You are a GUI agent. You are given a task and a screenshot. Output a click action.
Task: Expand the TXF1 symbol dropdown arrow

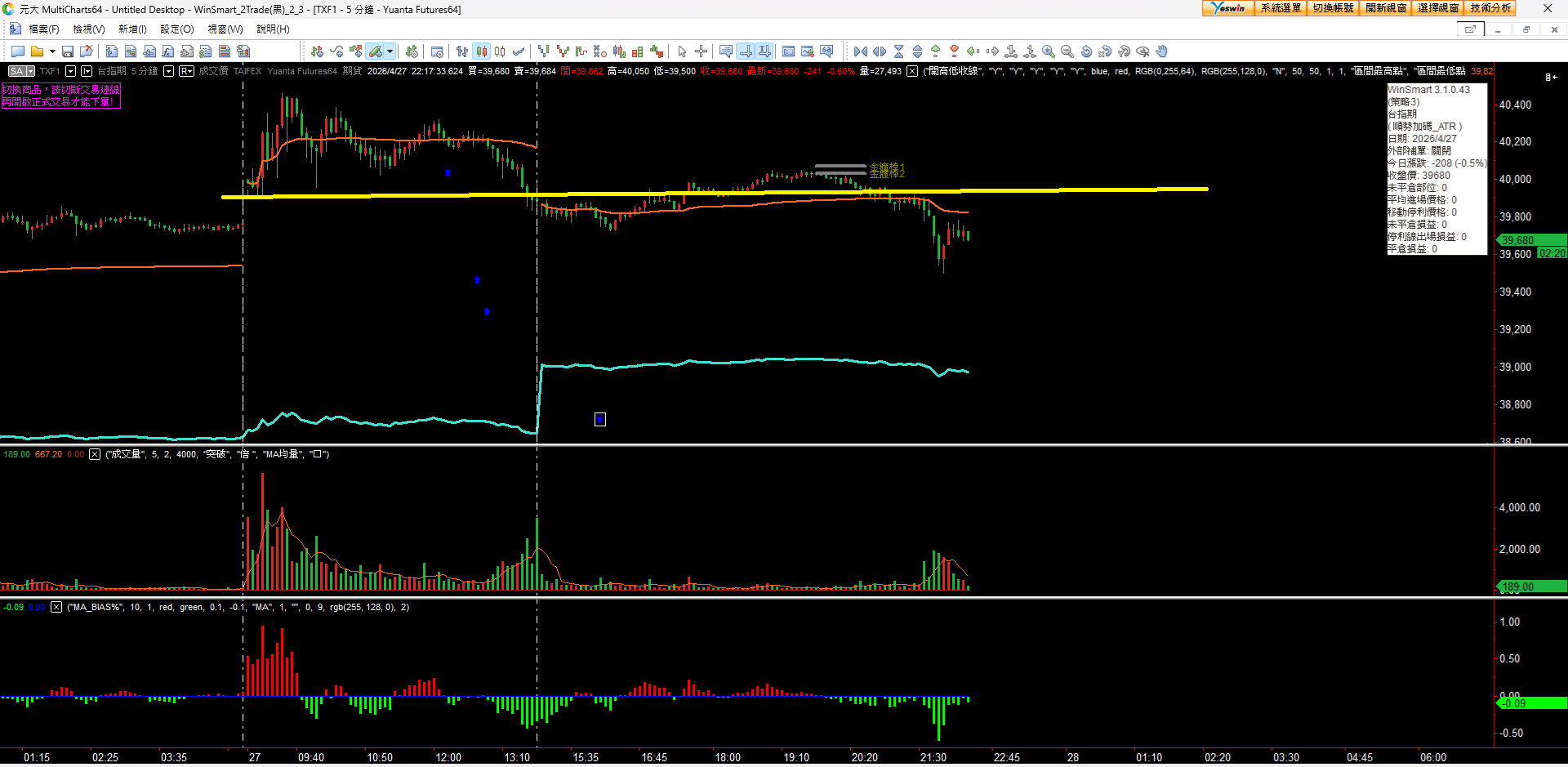(70, 71)
